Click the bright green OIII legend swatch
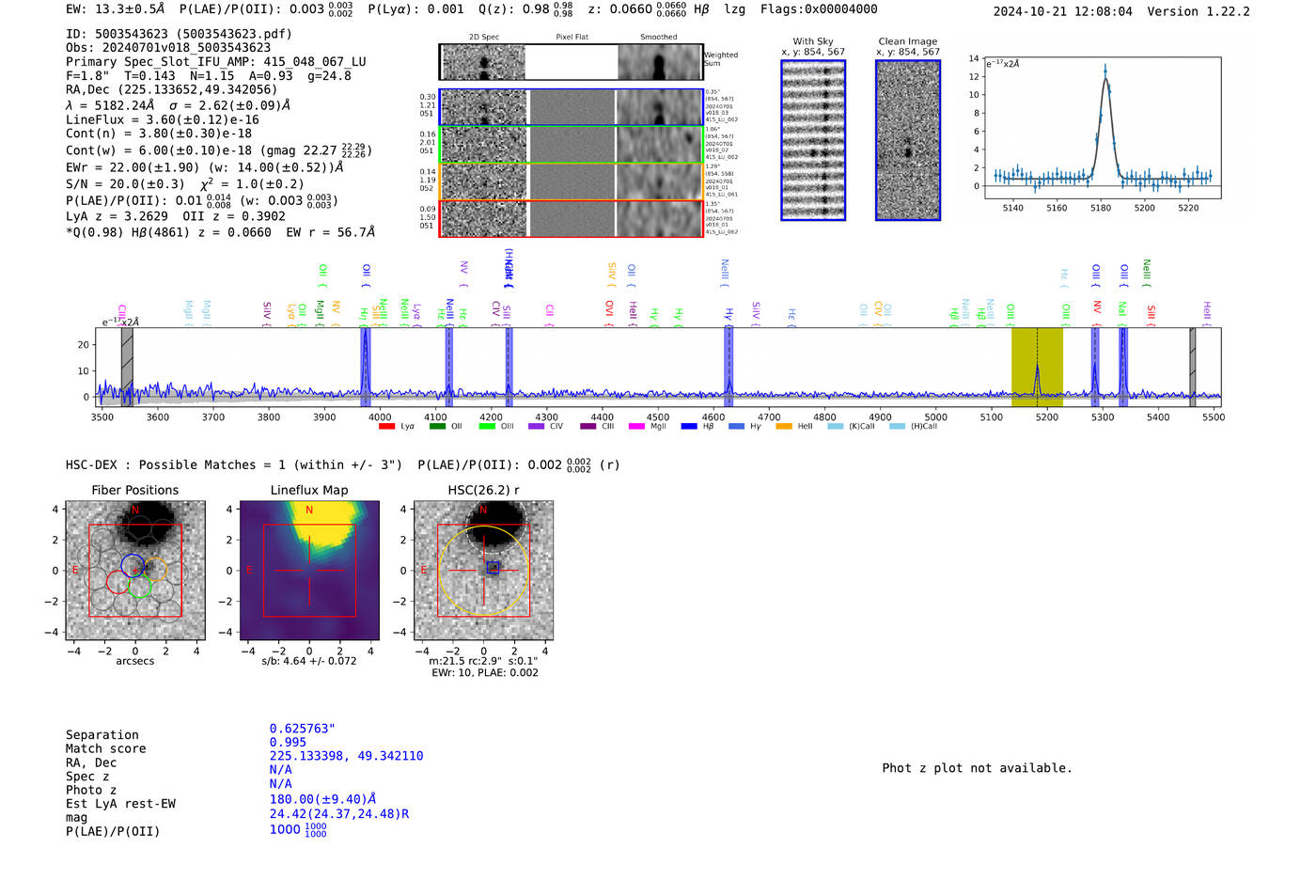 coord(487,426)
